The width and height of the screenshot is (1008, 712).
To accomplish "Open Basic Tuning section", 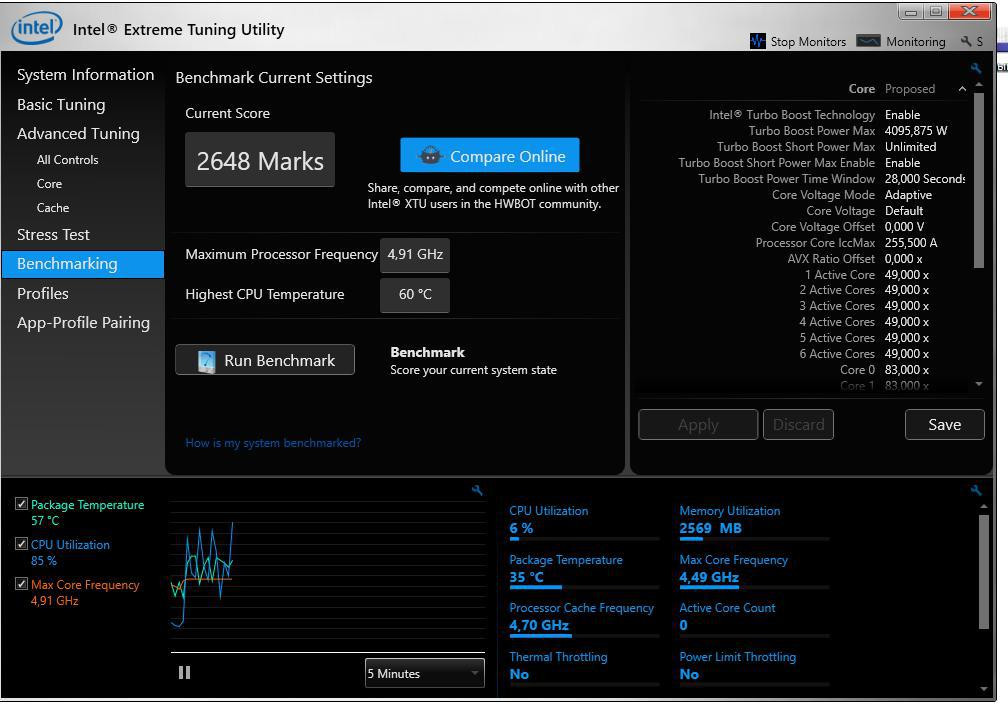I will [x=61, y=104].
